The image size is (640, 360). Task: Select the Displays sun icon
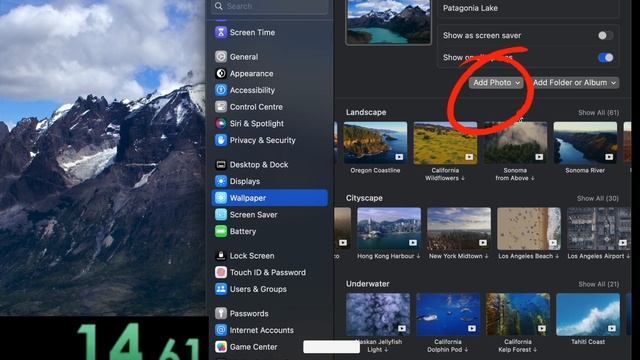click(221, 181)
